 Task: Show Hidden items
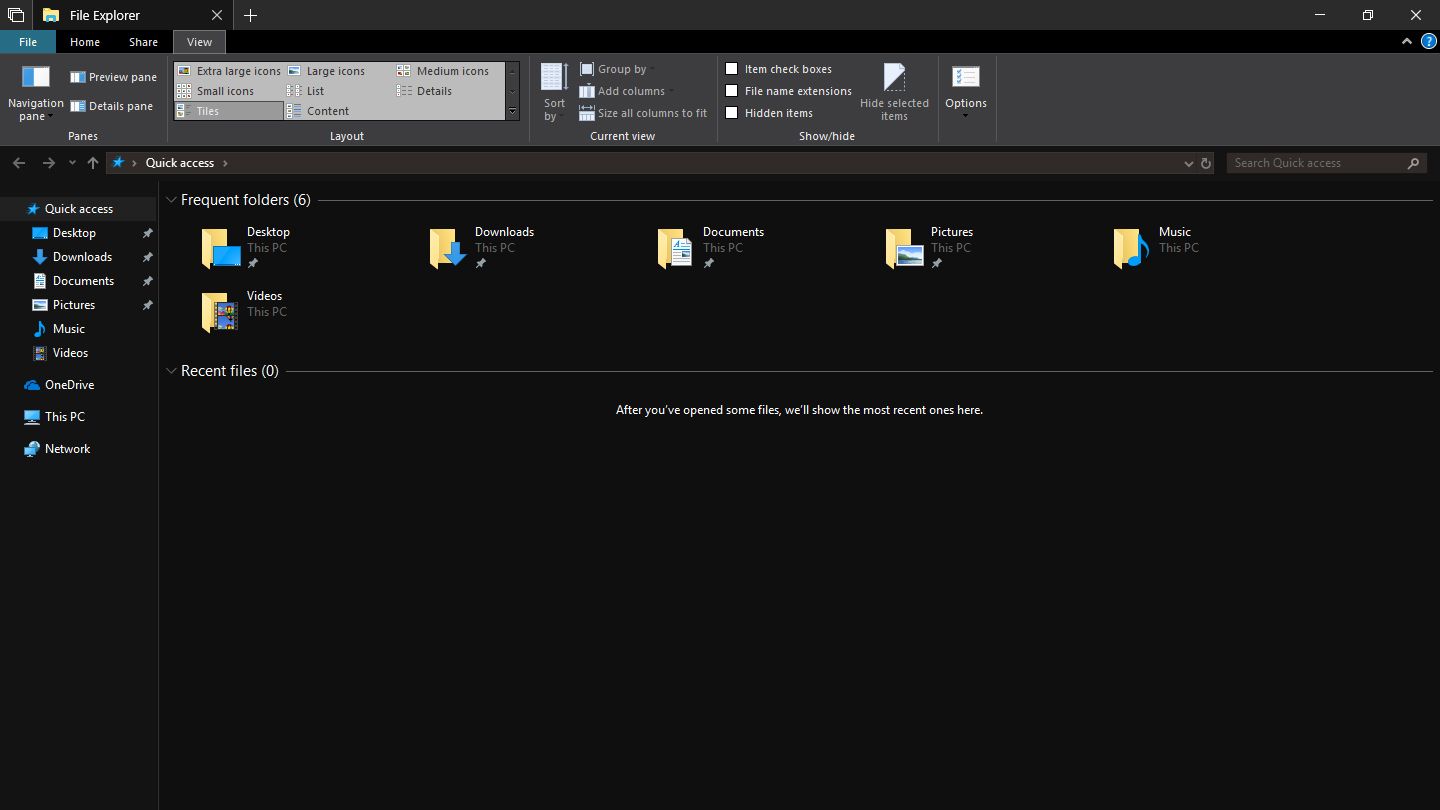coord(732,113)
